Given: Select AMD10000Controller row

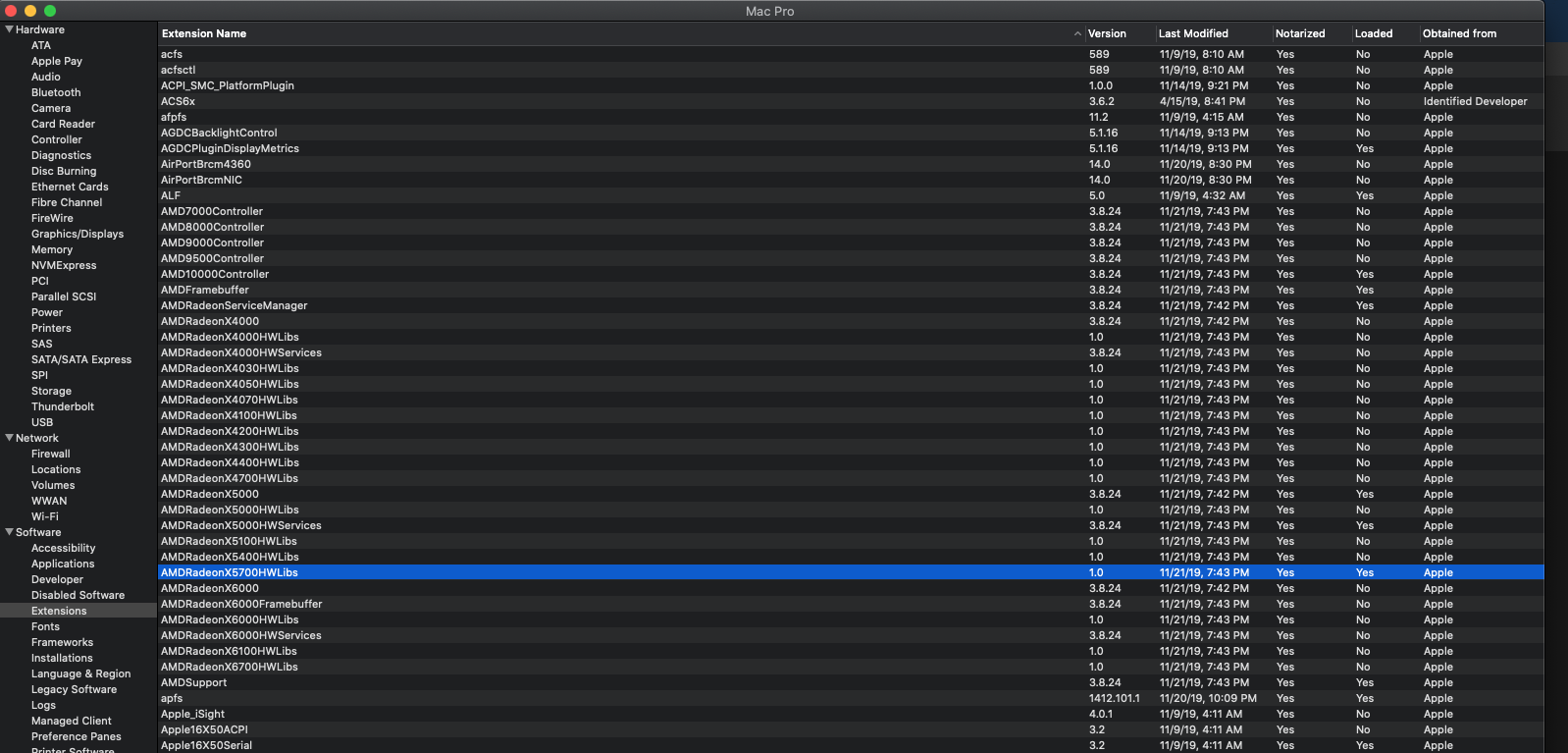Looking at the screenshot, I should pyautogui.click(x=851, y=274).
